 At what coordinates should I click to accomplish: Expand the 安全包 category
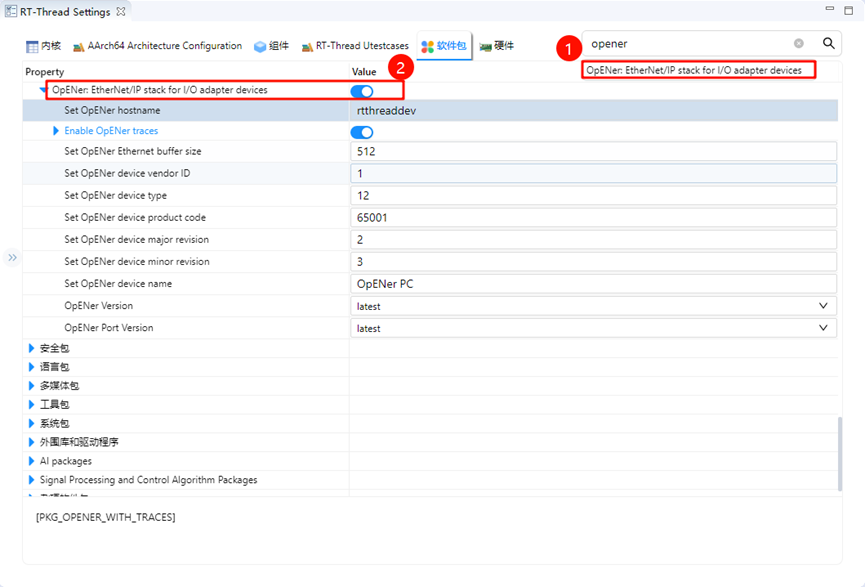pos(31,348)
